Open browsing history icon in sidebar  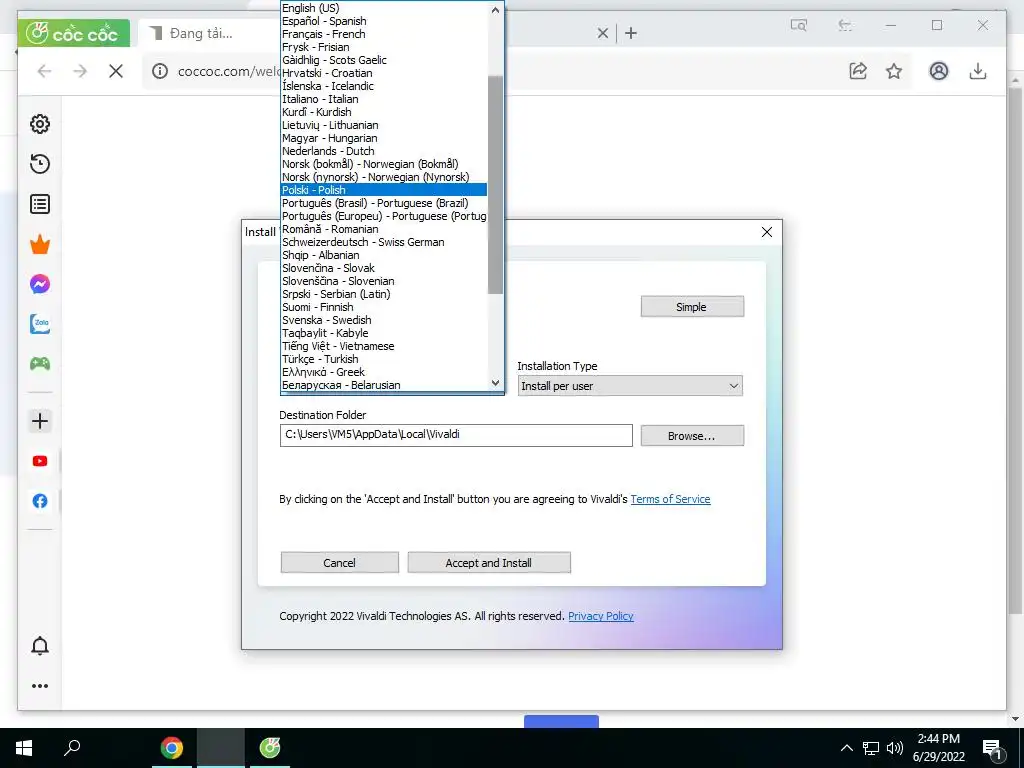coord(40,164)
